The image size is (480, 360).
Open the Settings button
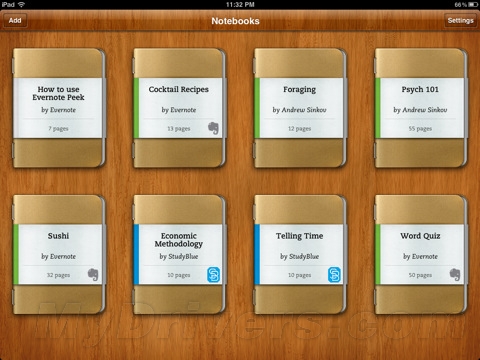(460, 20)
